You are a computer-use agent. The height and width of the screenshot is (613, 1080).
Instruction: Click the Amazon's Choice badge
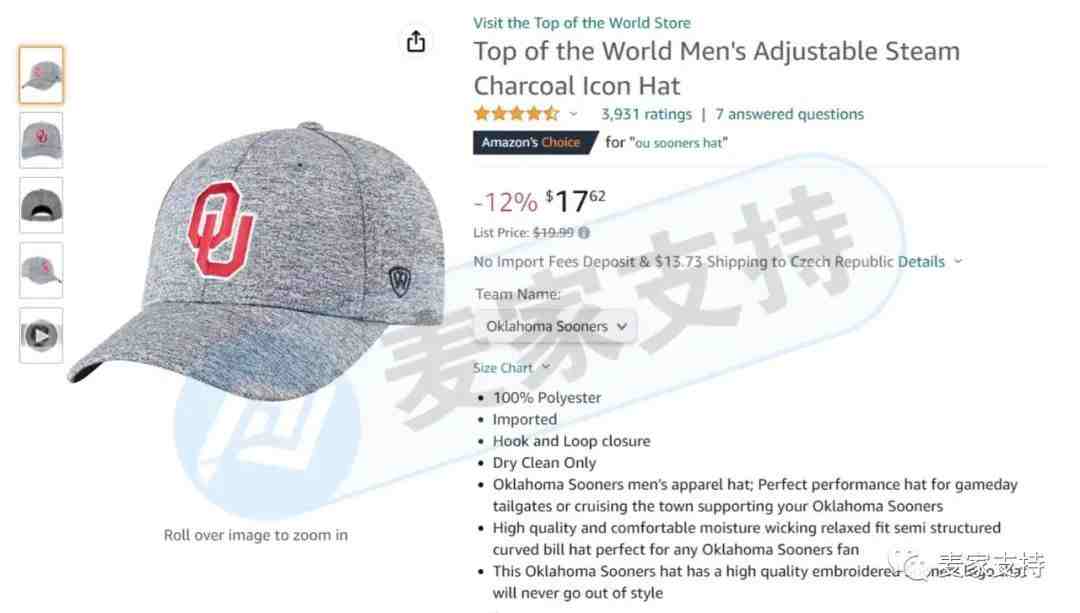click(532, 143)
